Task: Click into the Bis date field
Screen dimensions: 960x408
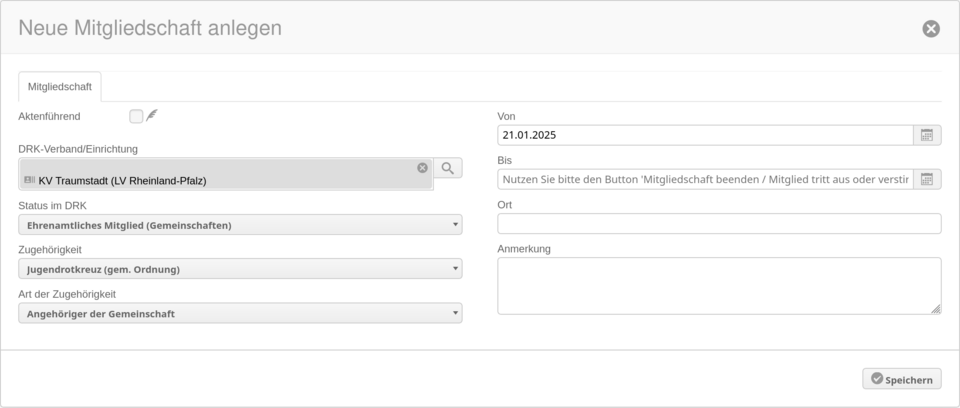Action: click(x=704, y=179)
